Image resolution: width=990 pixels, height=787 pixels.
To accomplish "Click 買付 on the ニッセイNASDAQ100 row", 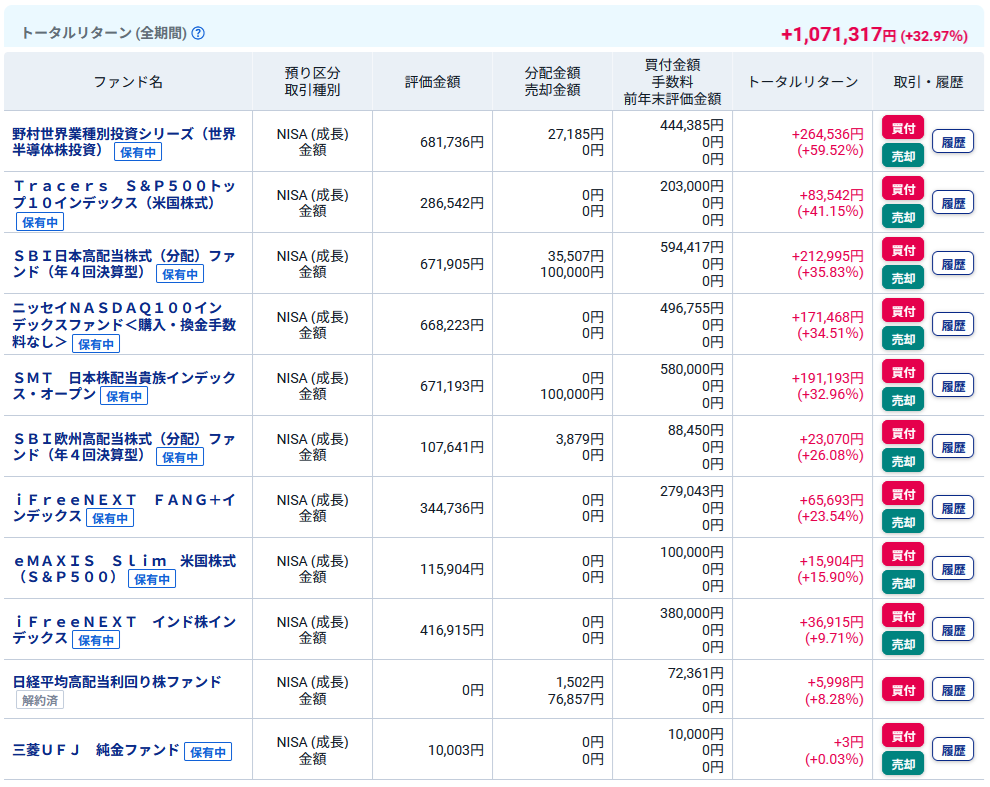I will tap(903, 311).
